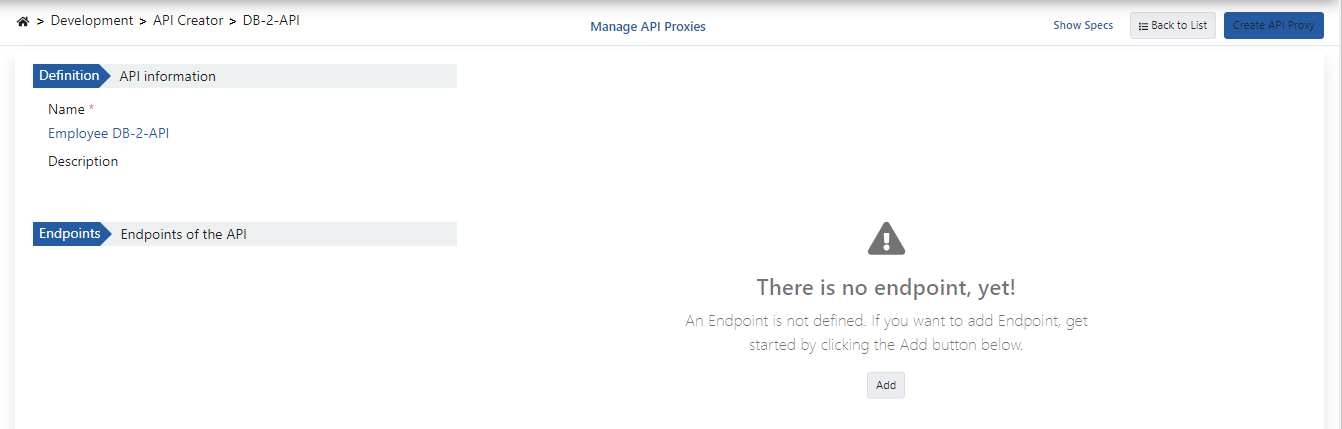Click the API information header
1342x429 pixels.
[167, 76]
